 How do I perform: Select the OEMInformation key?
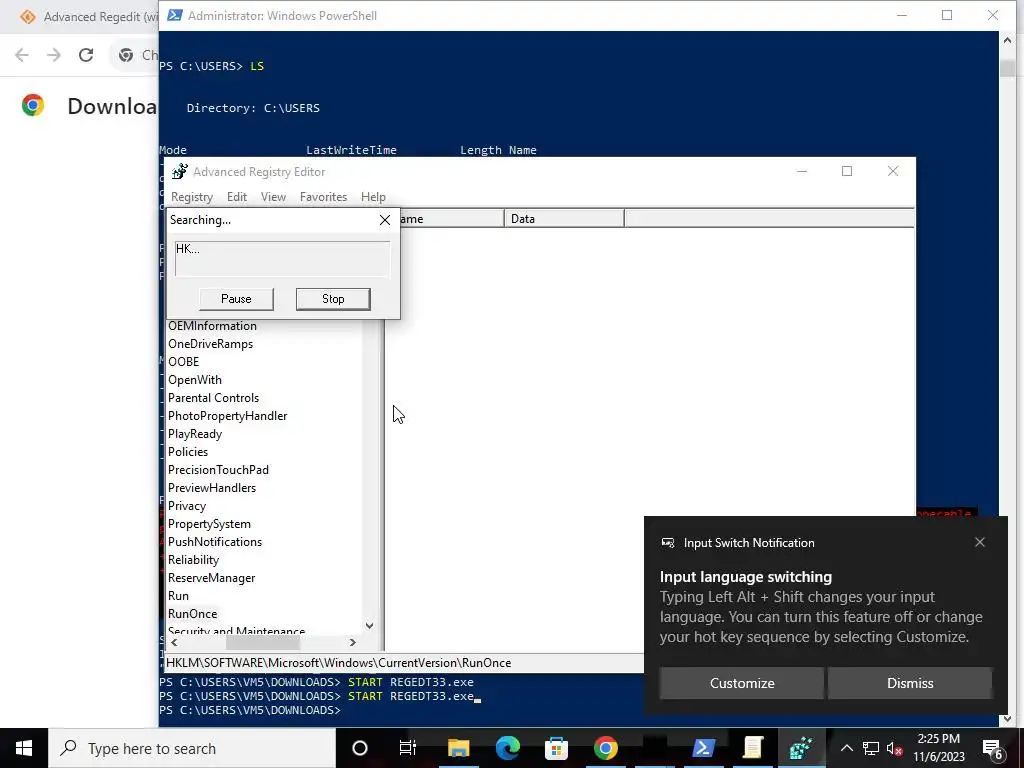point(212,326)
